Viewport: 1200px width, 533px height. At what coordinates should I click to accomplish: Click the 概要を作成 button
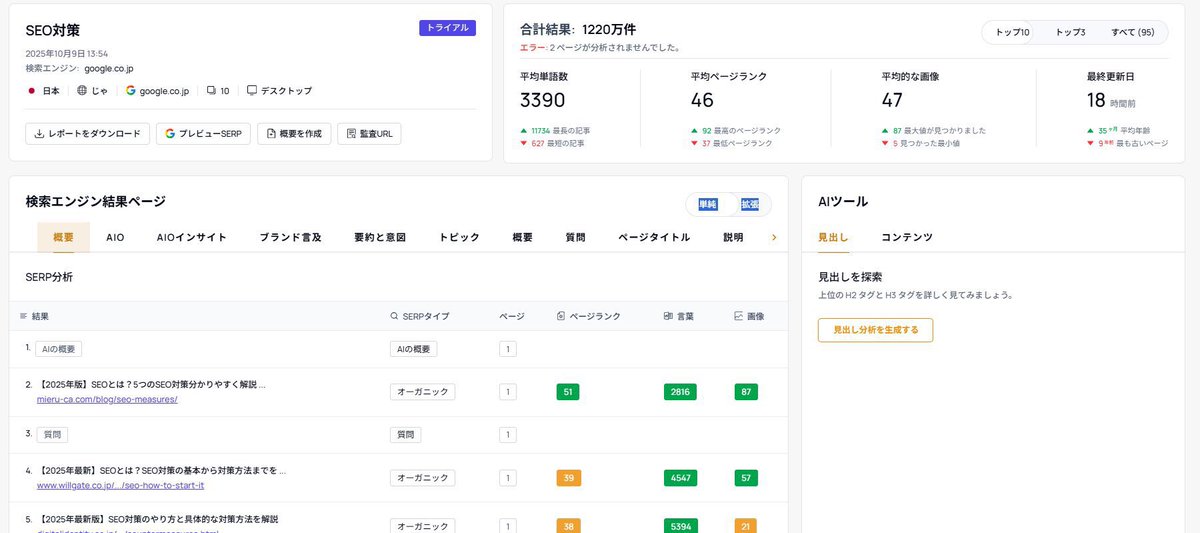pos(294,133)
